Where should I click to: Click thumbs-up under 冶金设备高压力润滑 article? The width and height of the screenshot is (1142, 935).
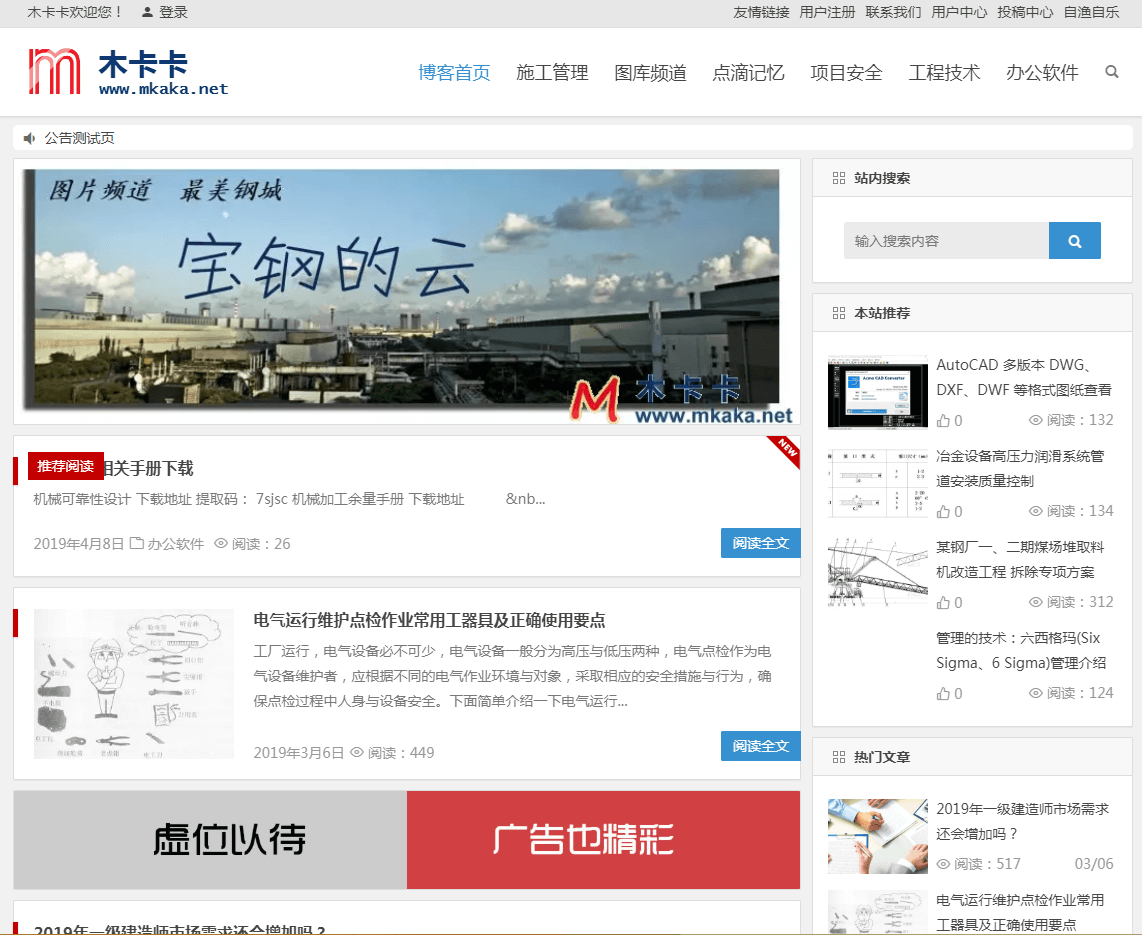943,512
